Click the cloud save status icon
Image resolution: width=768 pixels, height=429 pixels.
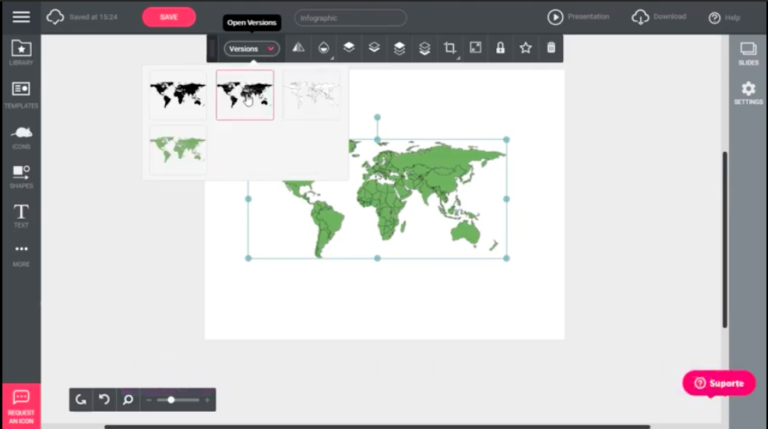pyautogui.click(x=55, y=17)
